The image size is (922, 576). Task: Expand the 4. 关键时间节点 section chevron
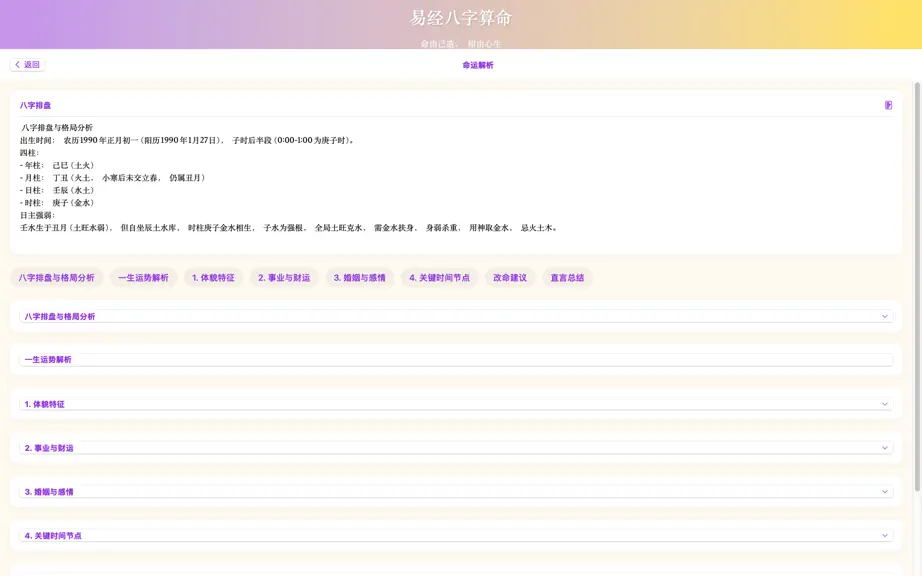(884, 535)
